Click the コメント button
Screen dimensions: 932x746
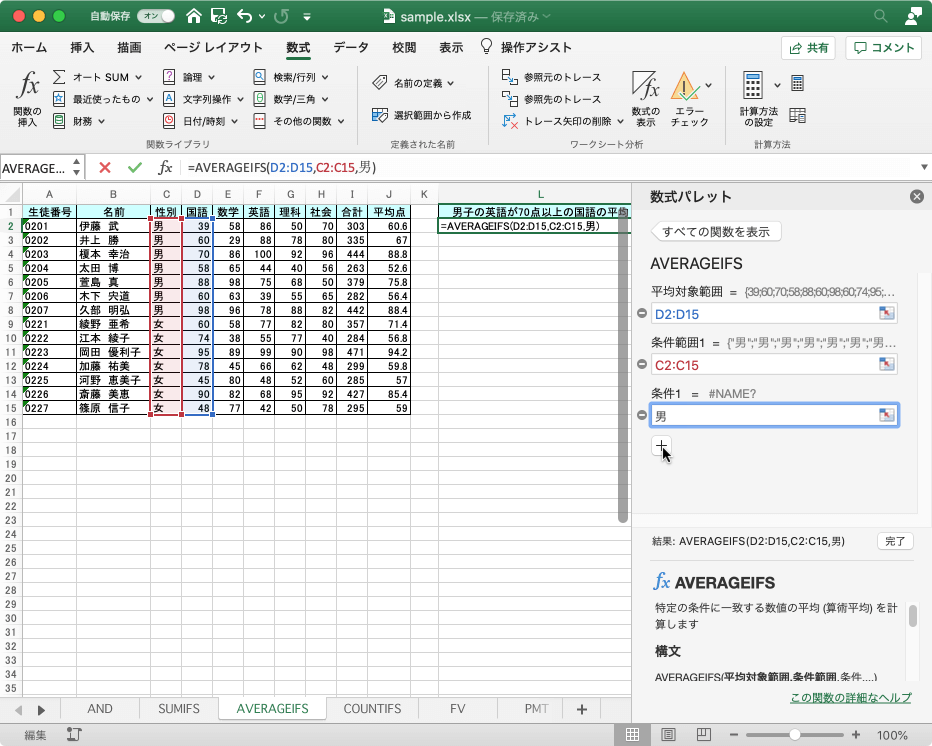coord(884,48)
